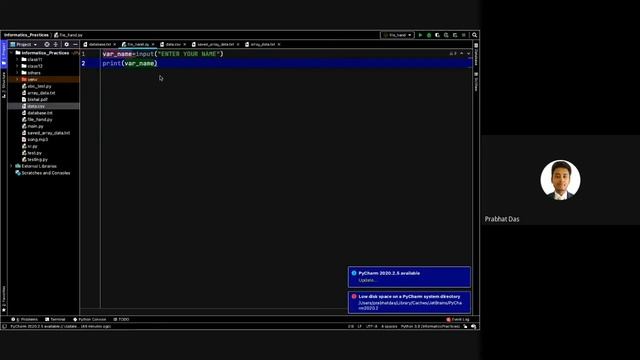Select bishal.pdf in project tree

pos(37,100)
